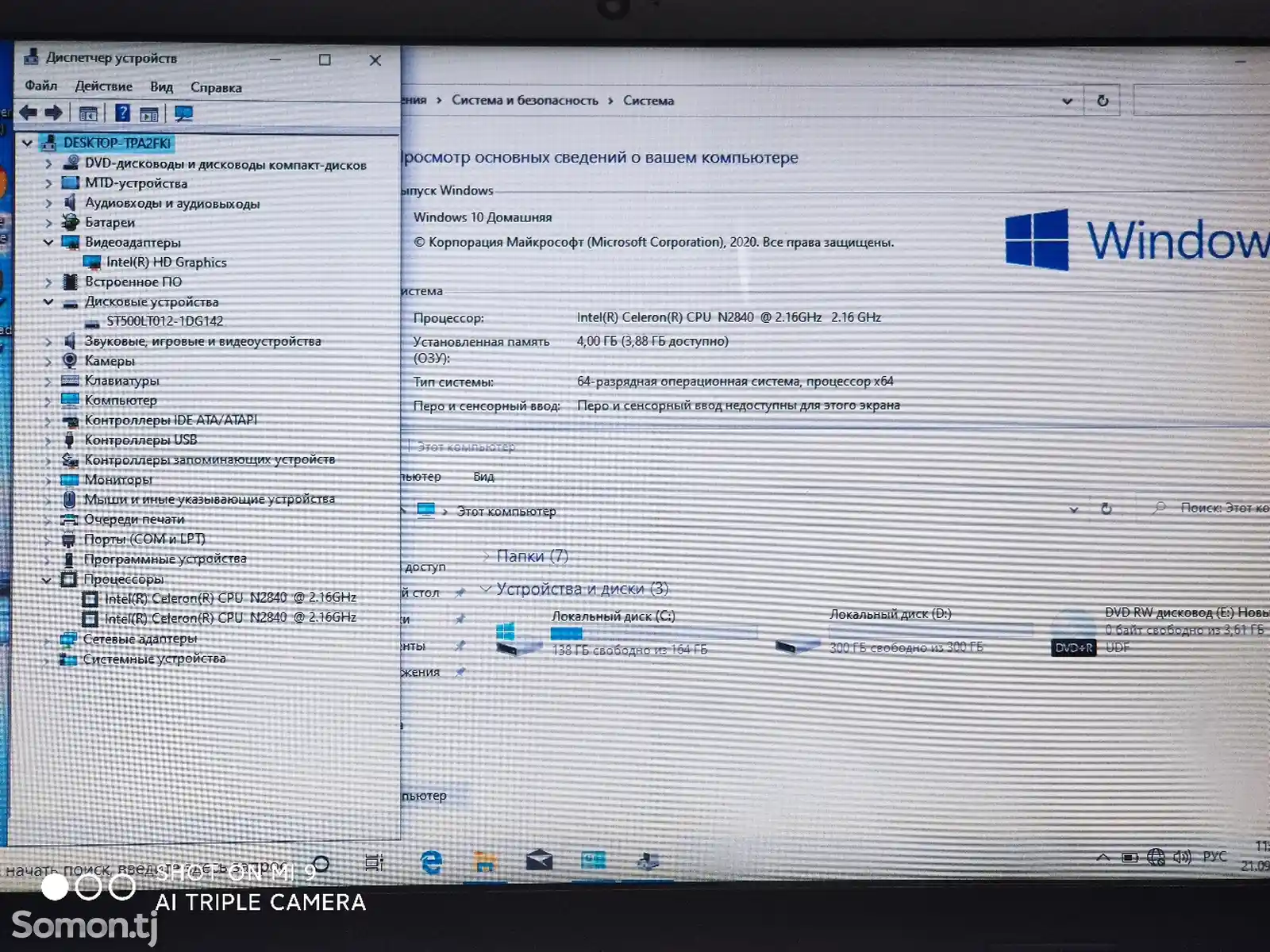Open the System window address bar dropdown
Image resolution: width=1270 pixels, height=952 pixels.
(x=1068, y=101)
